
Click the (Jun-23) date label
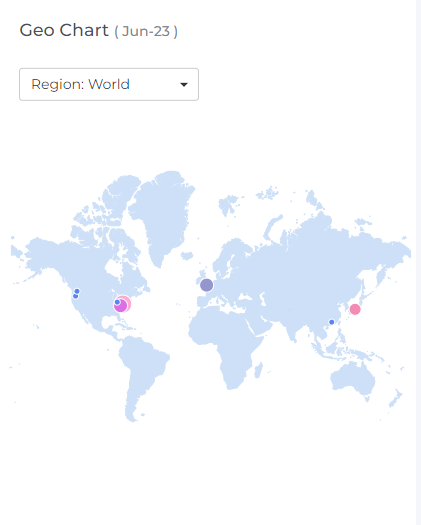tap(146, 31)
